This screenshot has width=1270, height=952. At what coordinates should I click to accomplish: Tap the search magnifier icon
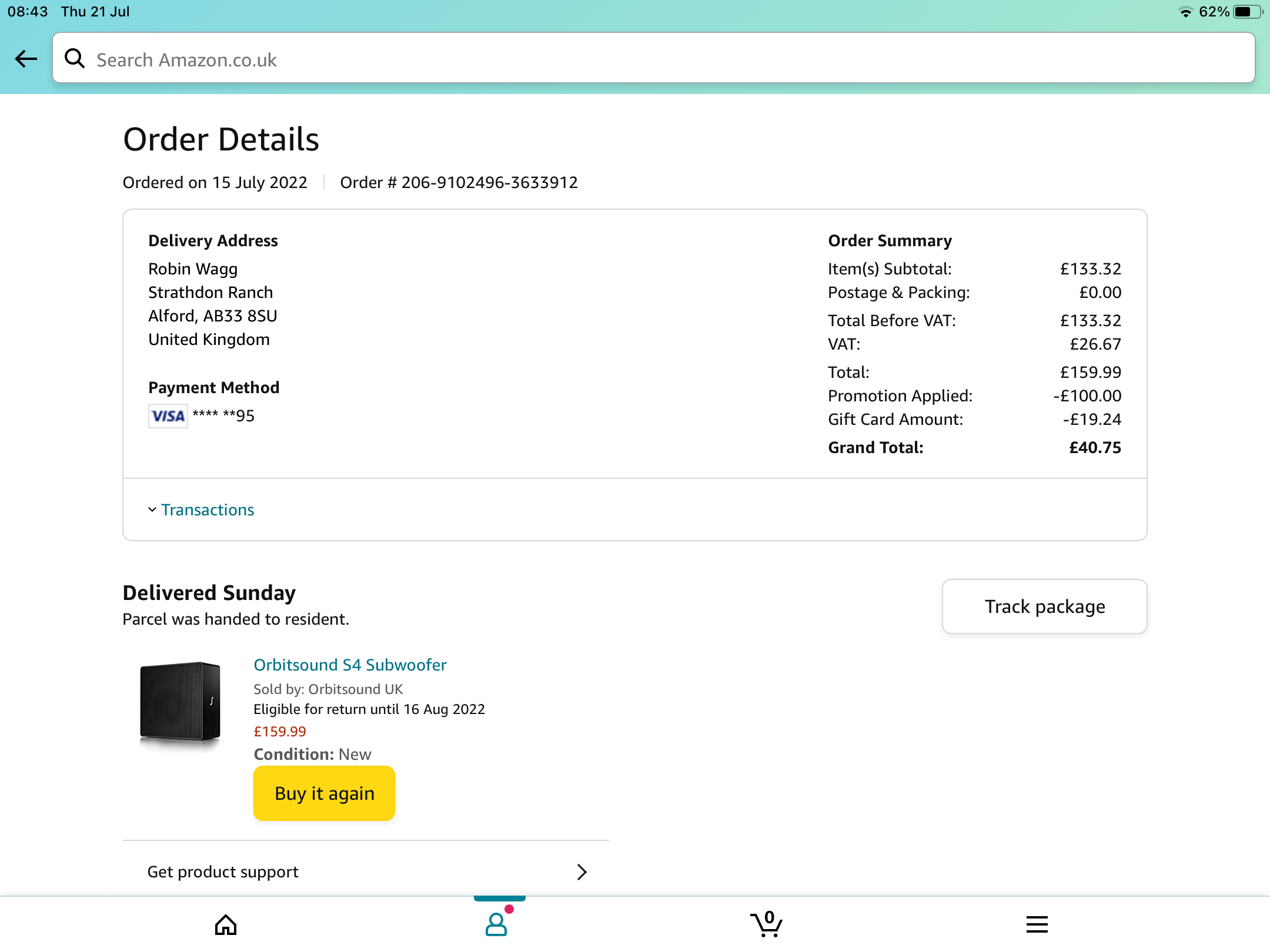[75, 58]
